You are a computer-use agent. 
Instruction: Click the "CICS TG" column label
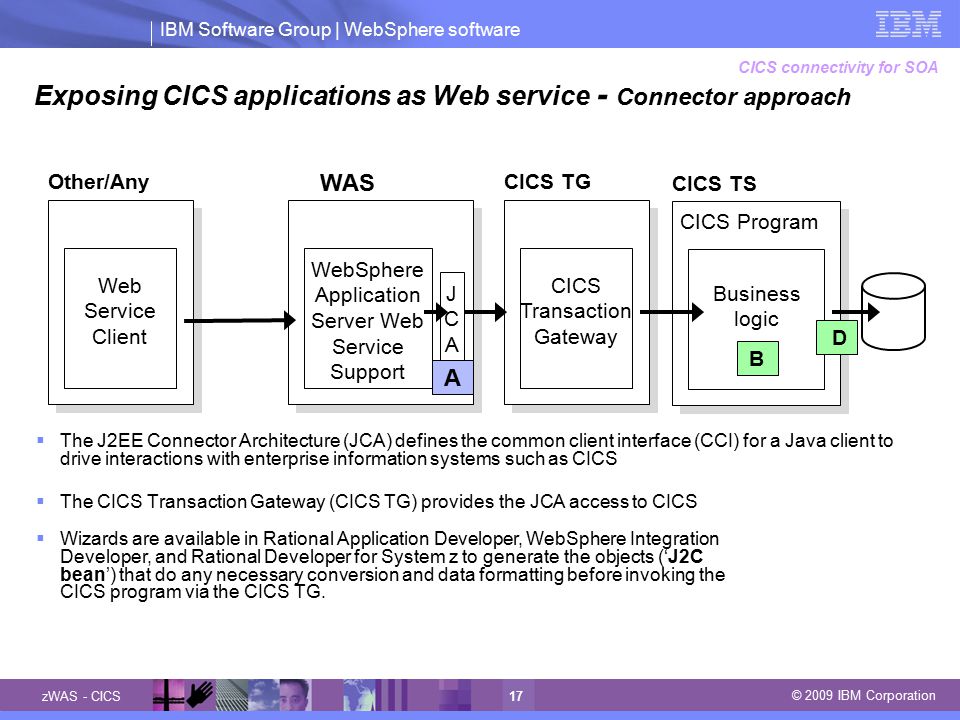pos(547,182)
